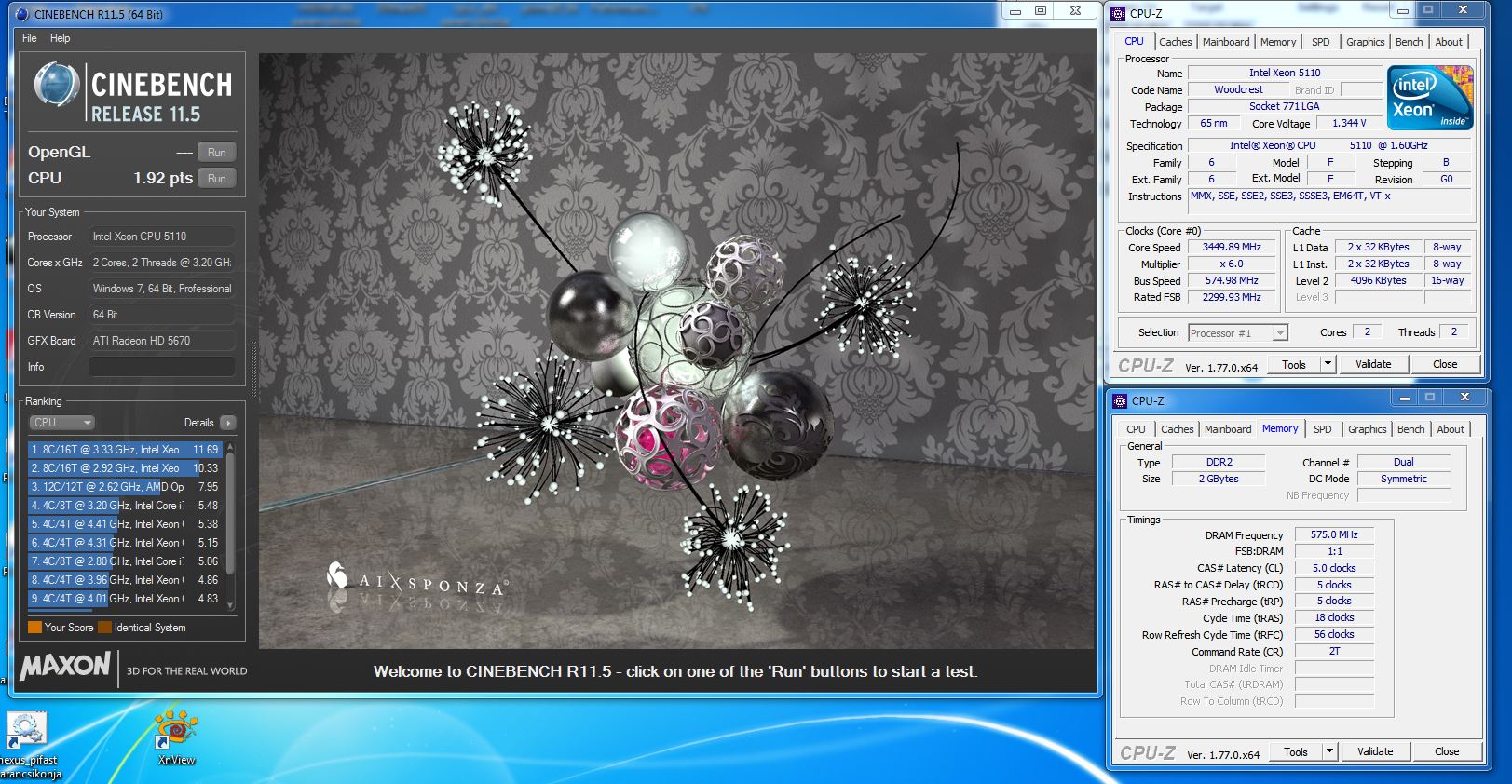Click the Code Name value Woodcrest
The width and height of the screenshot is (1512, 784).
click(x=1238, y=90)
